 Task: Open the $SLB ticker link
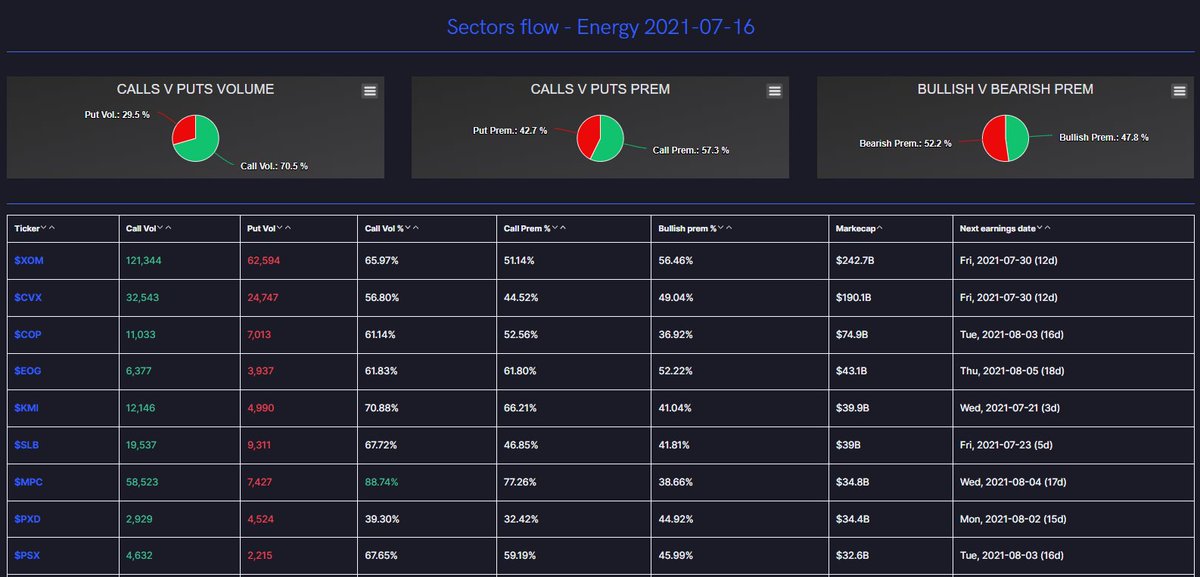point(27,445)
